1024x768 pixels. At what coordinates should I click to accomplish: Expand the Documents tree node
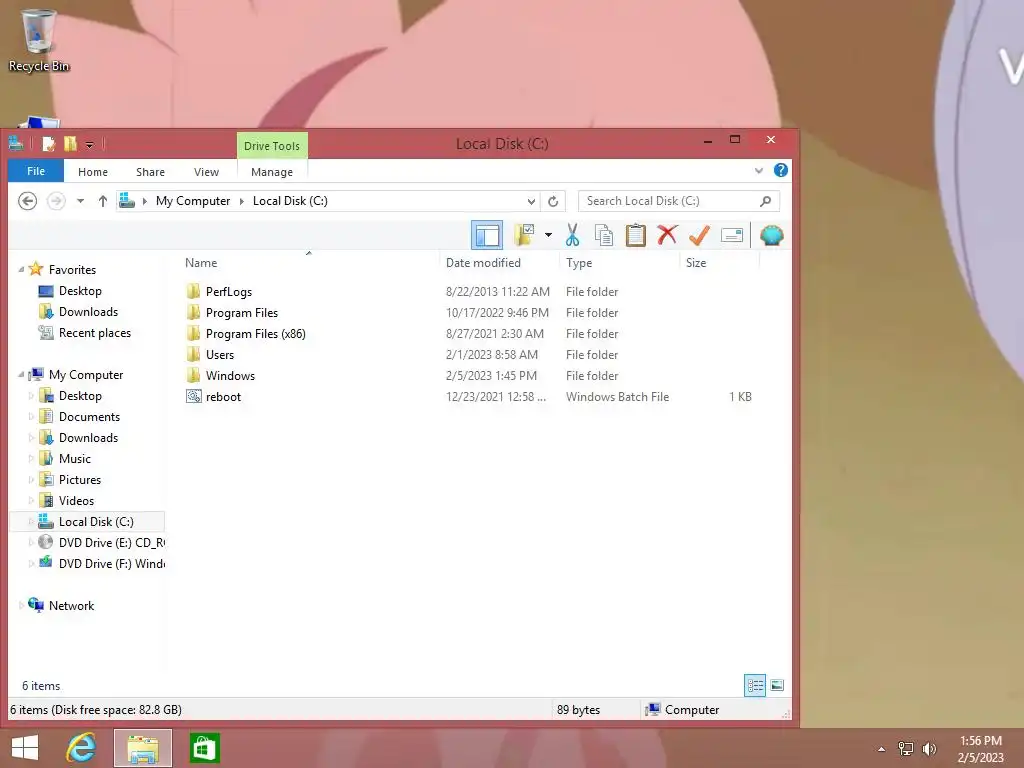[31, 417]
